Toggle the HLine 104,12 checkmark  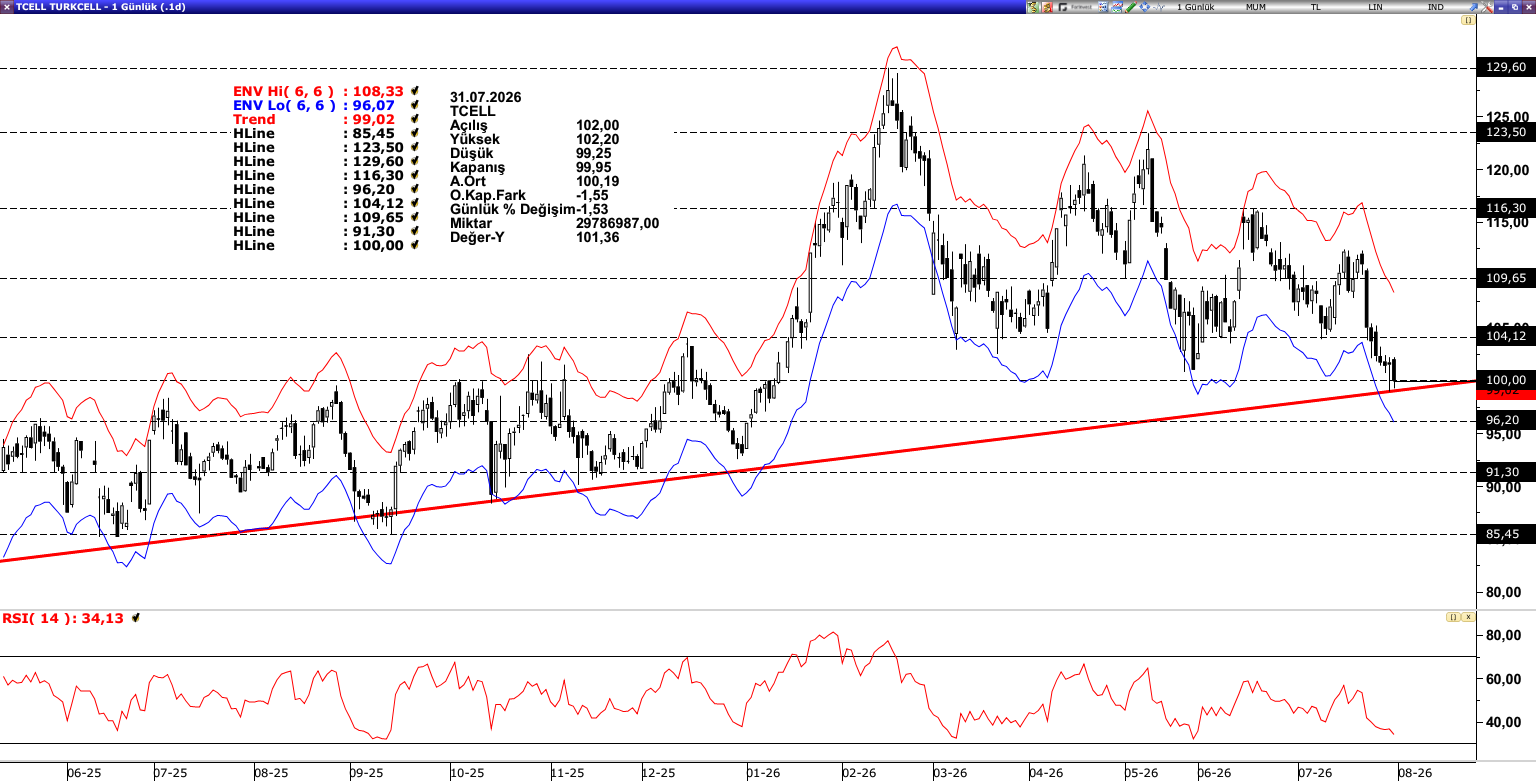pyautogui.click(x=414, y=203)
